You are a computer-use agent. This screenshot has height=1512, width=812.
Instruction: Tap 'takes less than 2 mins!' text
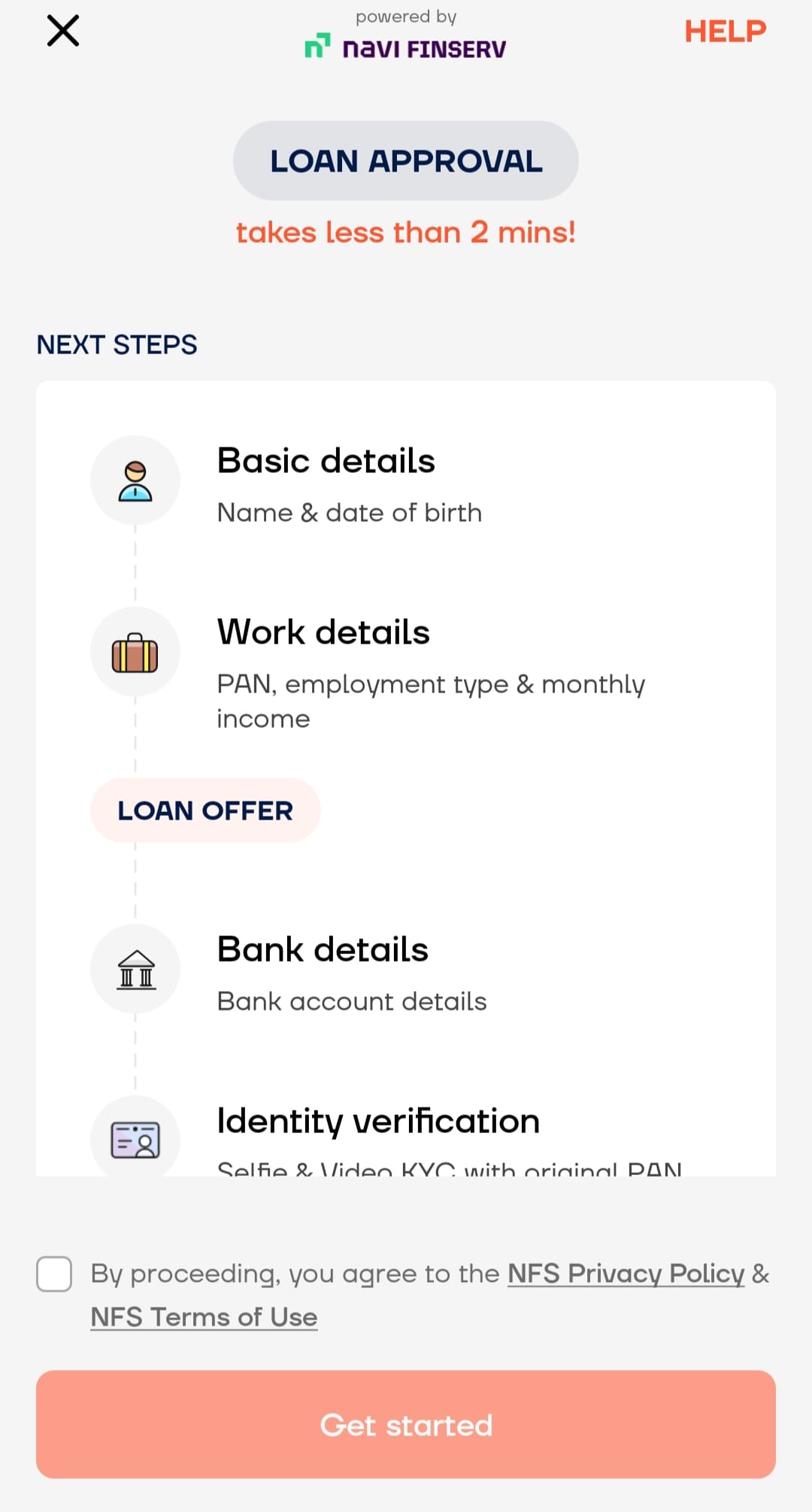[x=406, y=232]
